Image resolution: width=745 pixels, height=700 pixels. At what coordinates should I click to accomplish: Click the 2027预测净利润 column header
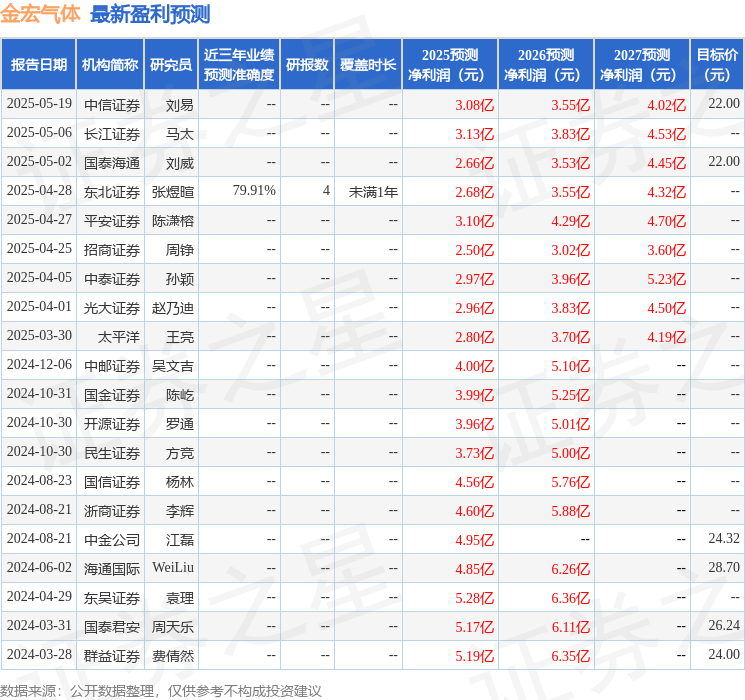pyautogui.click(x=642, y=65)
